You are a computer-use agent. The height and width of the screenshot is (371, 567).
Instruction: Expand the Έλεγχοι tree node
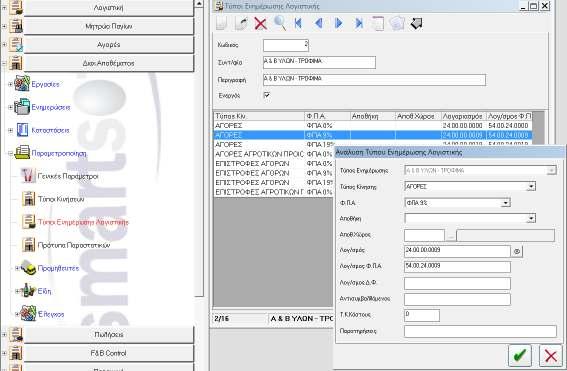[x=17, y=314]
